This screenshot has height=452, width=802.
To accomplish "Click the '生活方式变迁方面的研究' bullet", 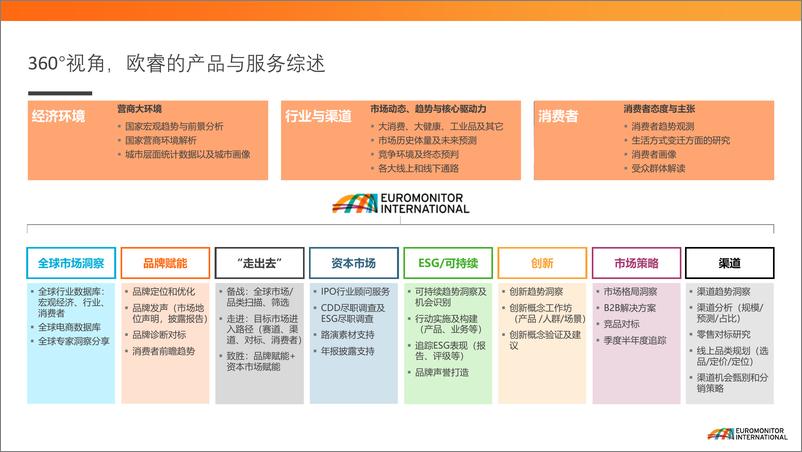I will [x=680, y=140].
